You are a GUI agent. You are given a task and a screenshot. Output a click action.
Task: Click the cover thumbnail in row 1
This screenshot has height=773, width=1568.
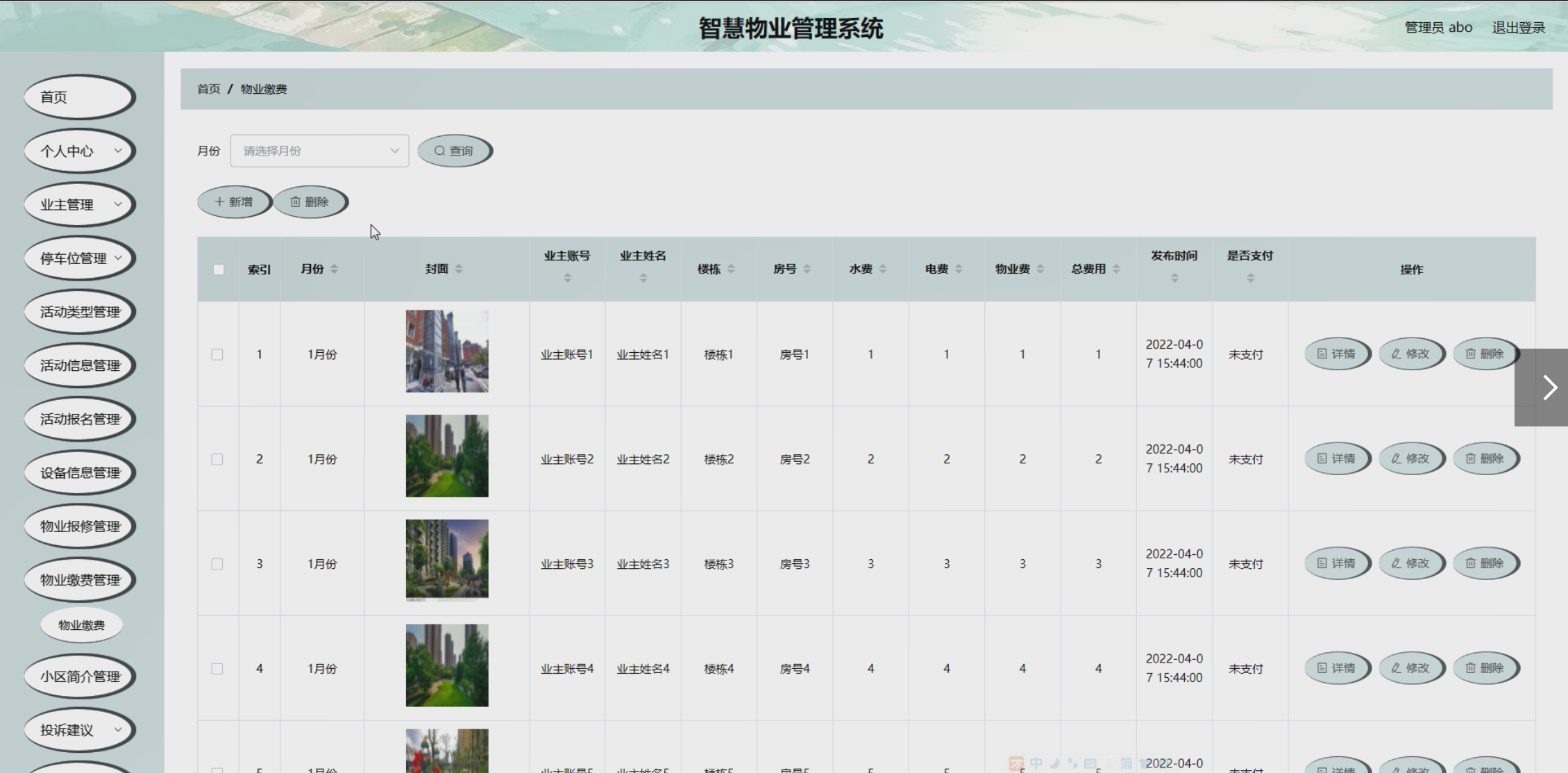pyautogui.click(x=447, y=351)
